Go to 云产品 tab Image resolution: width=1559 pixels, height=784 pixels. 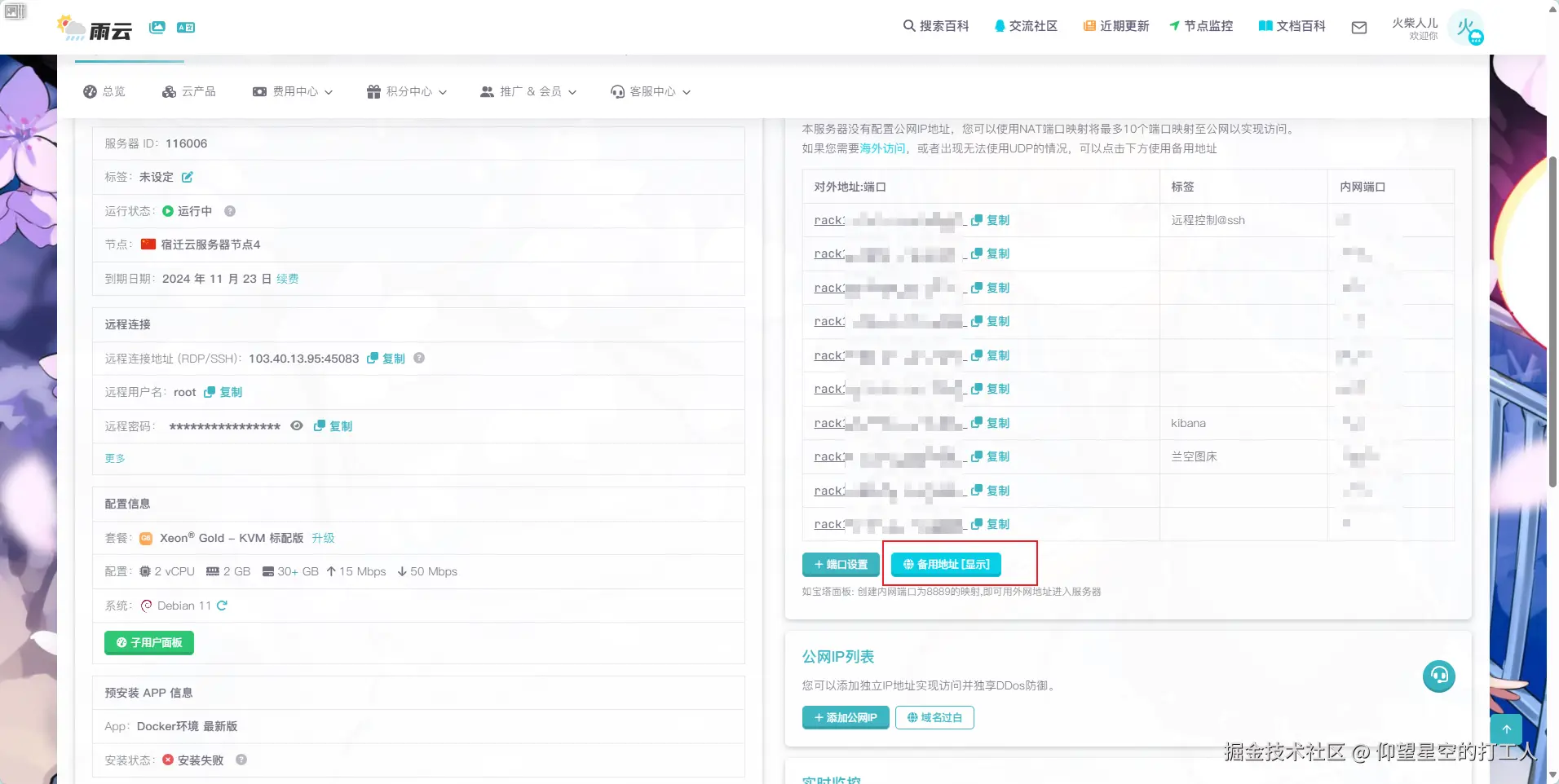(x=189, y=91)
